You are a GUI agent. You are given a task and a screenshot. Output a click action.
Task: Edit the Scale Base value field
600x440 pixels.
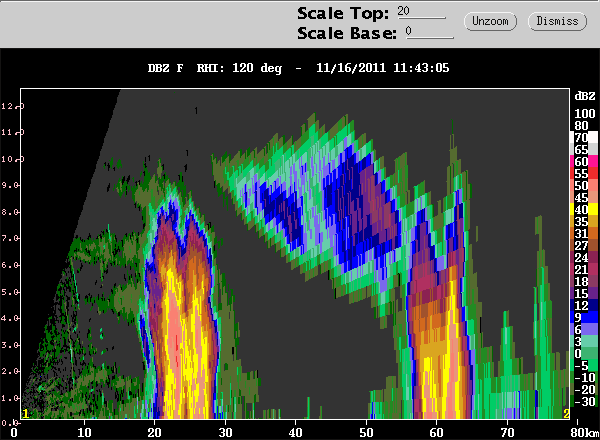pyautogui.click(x=430, y=32)
